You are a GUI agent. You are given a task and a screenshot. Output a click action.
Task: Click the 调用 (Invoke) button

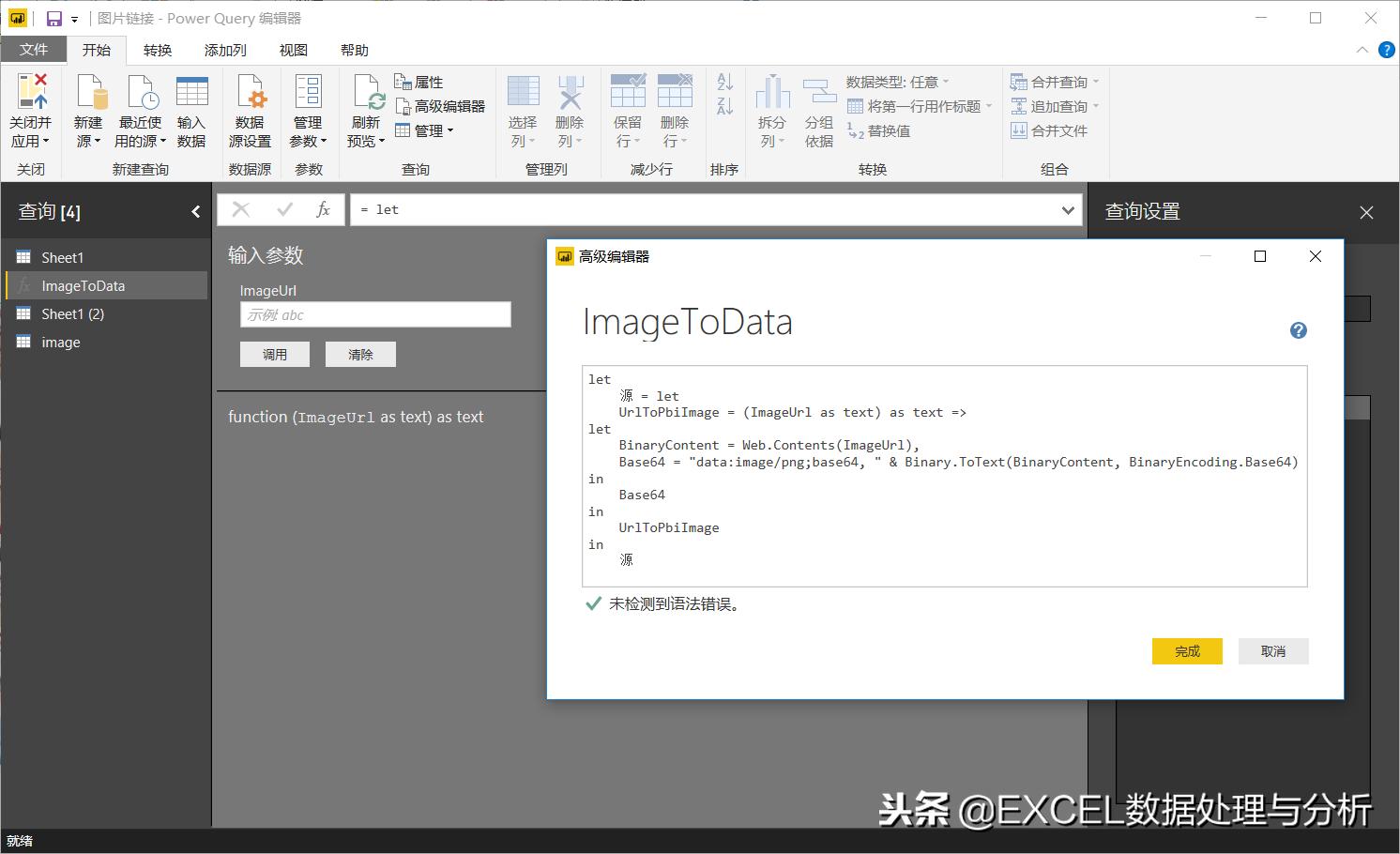[274, 354]
